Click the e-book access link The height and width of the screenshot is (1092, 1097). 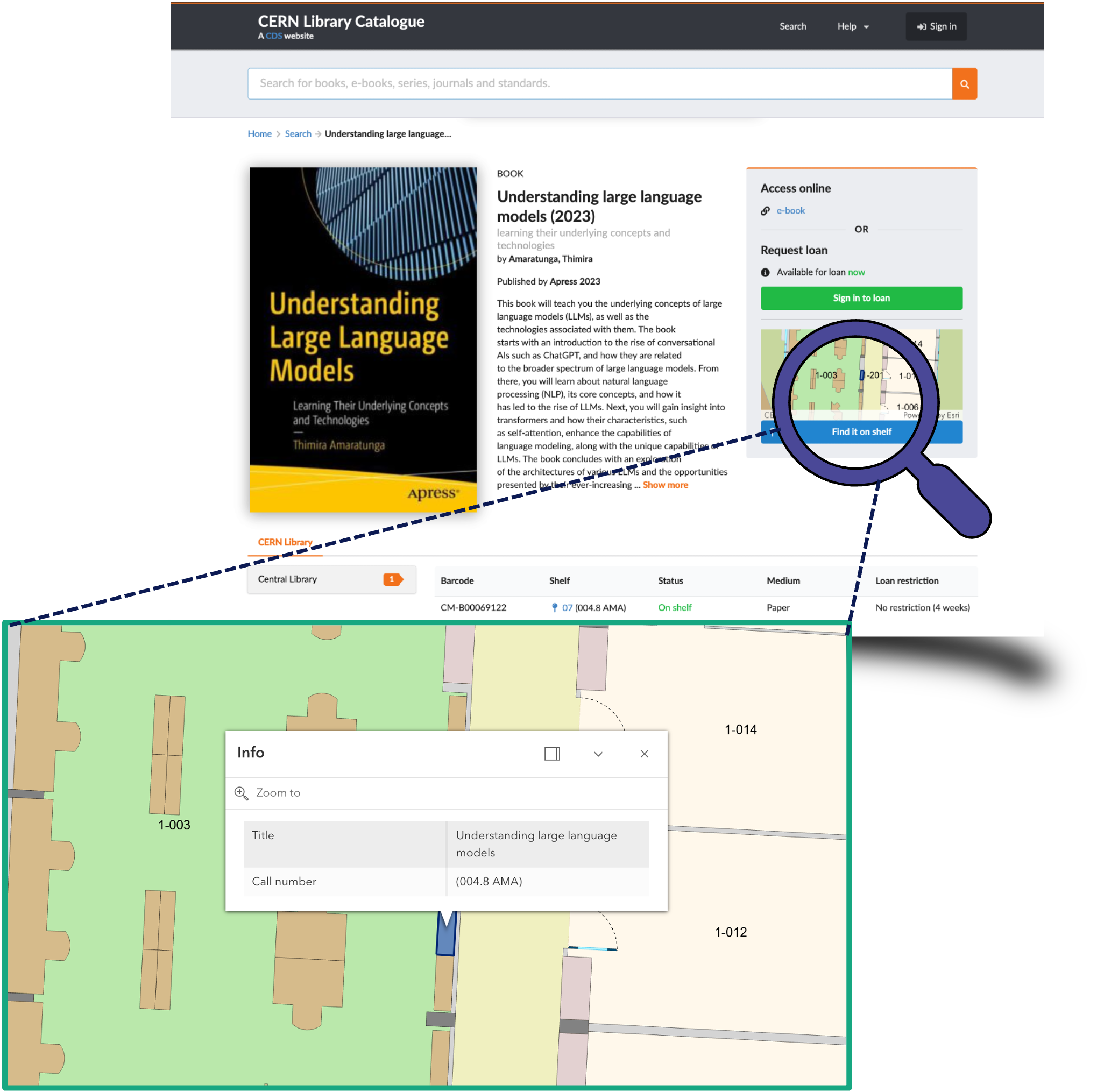point(790,211)
